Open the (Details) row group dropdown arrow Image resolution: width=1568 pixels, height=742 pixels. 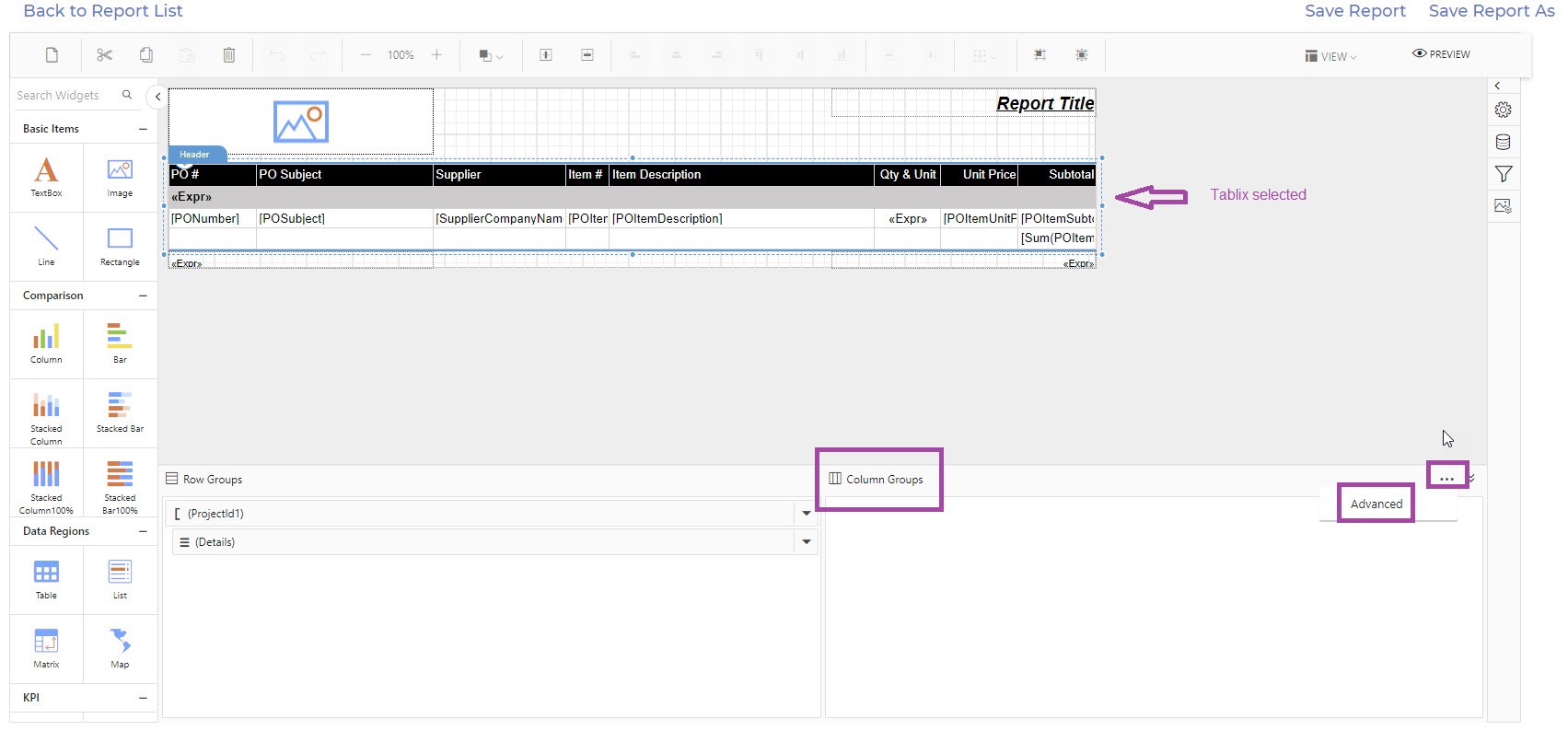(807, 542)
